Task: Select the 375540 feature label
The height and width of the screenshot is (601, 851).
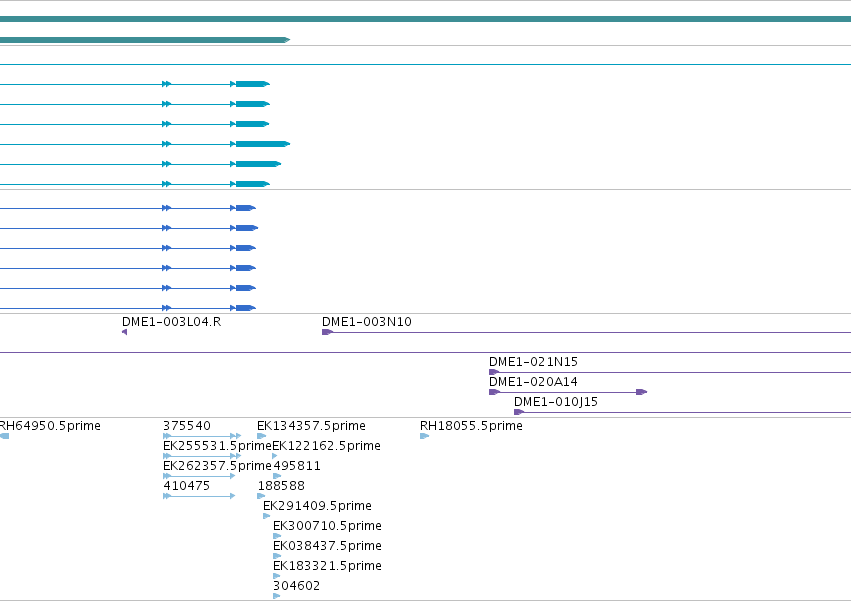Action: 187,426
